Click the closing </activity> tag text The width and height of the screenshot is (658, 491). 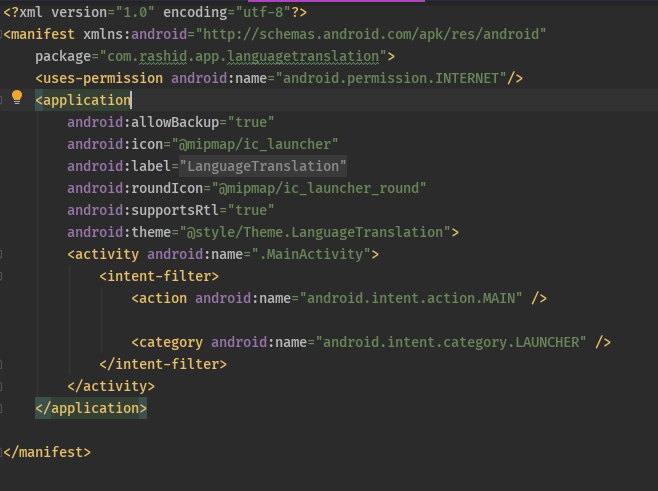[x=111, y=386]
